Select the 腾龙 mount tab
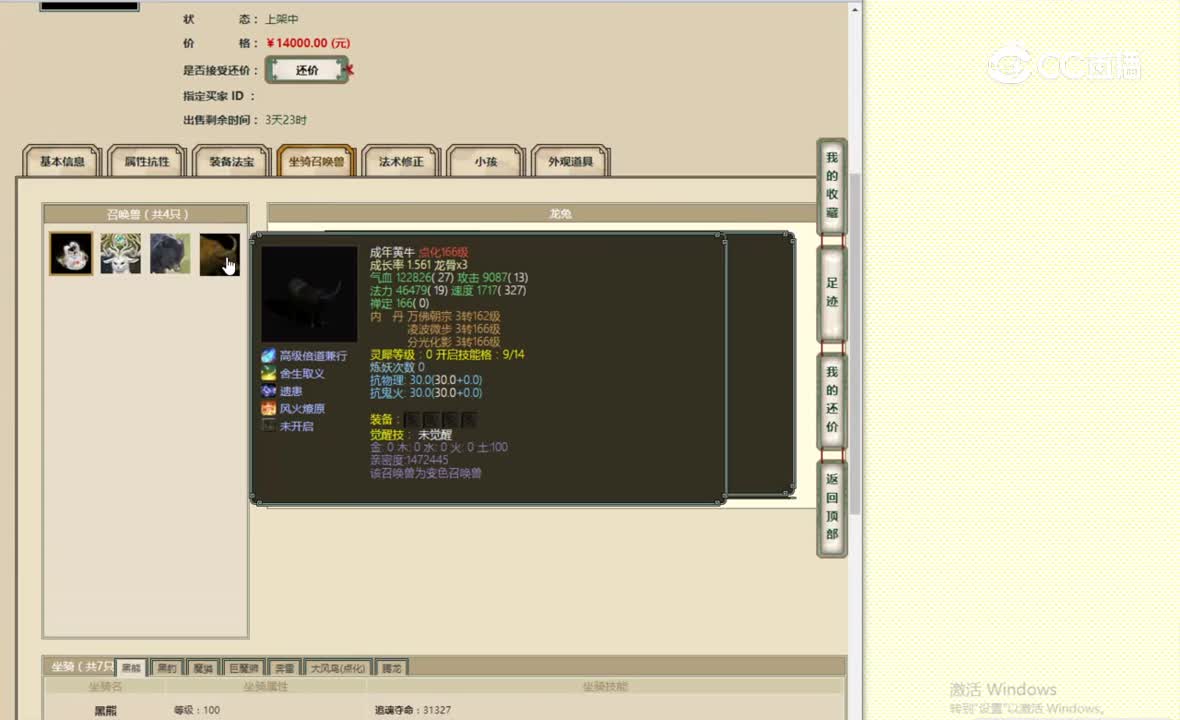 coord(391,667)
